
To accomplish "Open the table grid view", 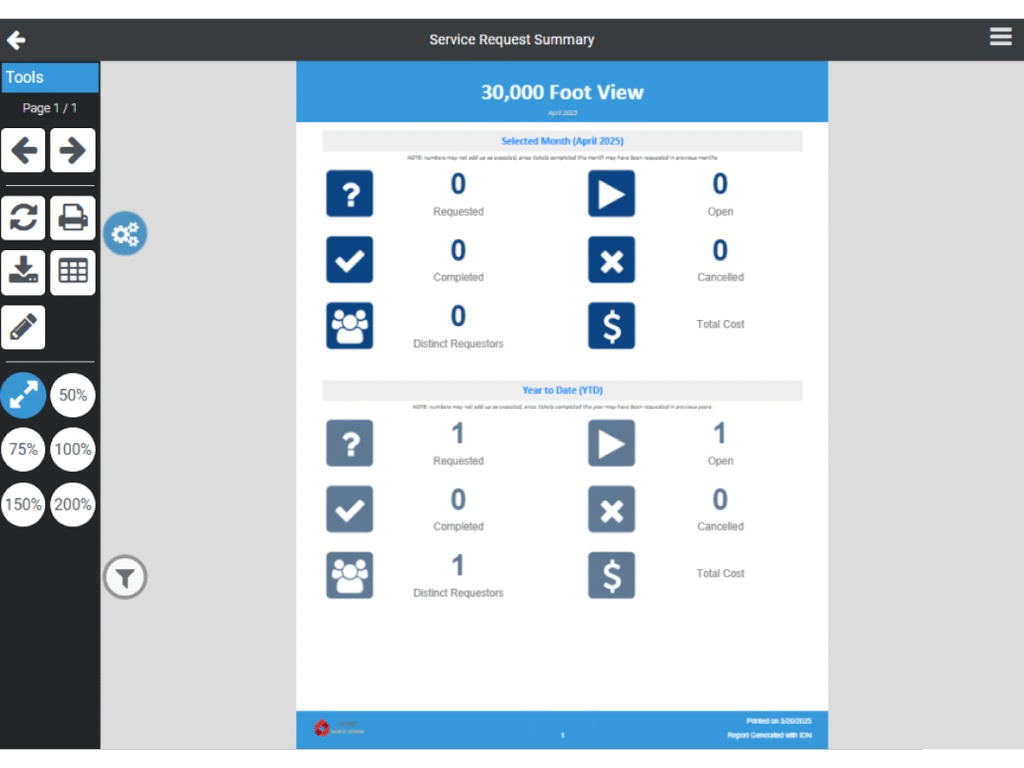I will (x=73, y=272).
